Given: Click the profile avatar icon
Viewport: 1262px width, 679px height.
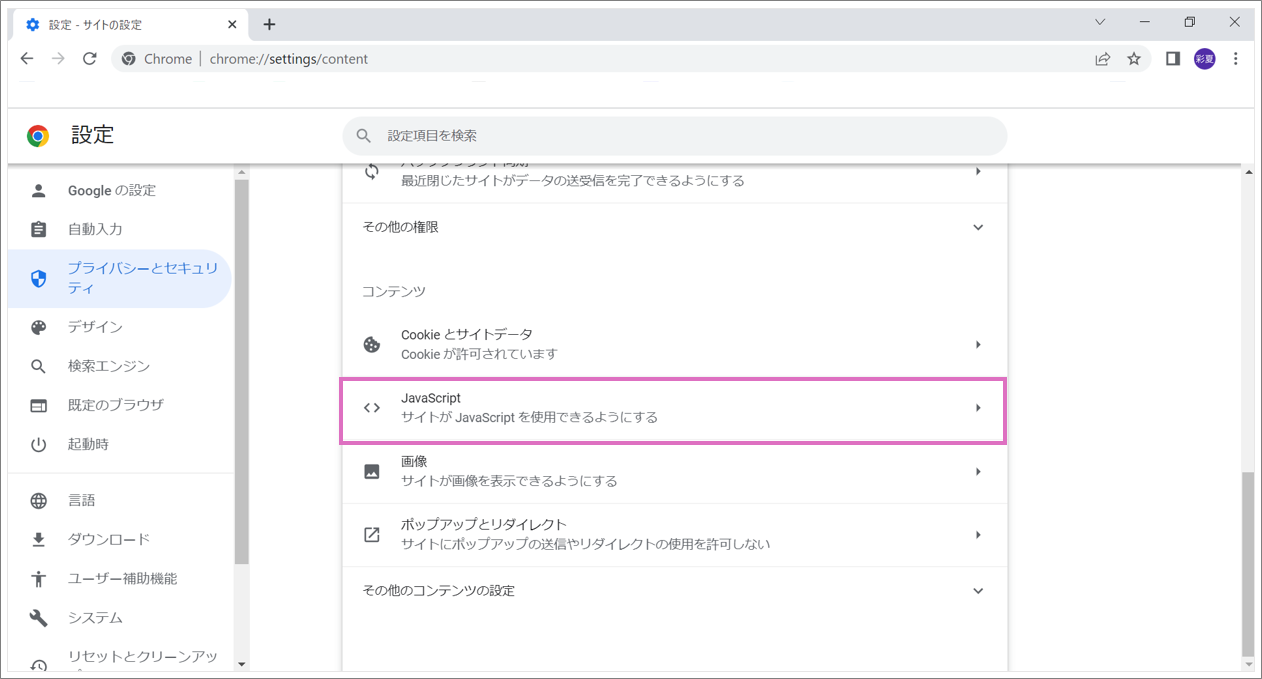Looking at the screenshot, I should 1204,59.
